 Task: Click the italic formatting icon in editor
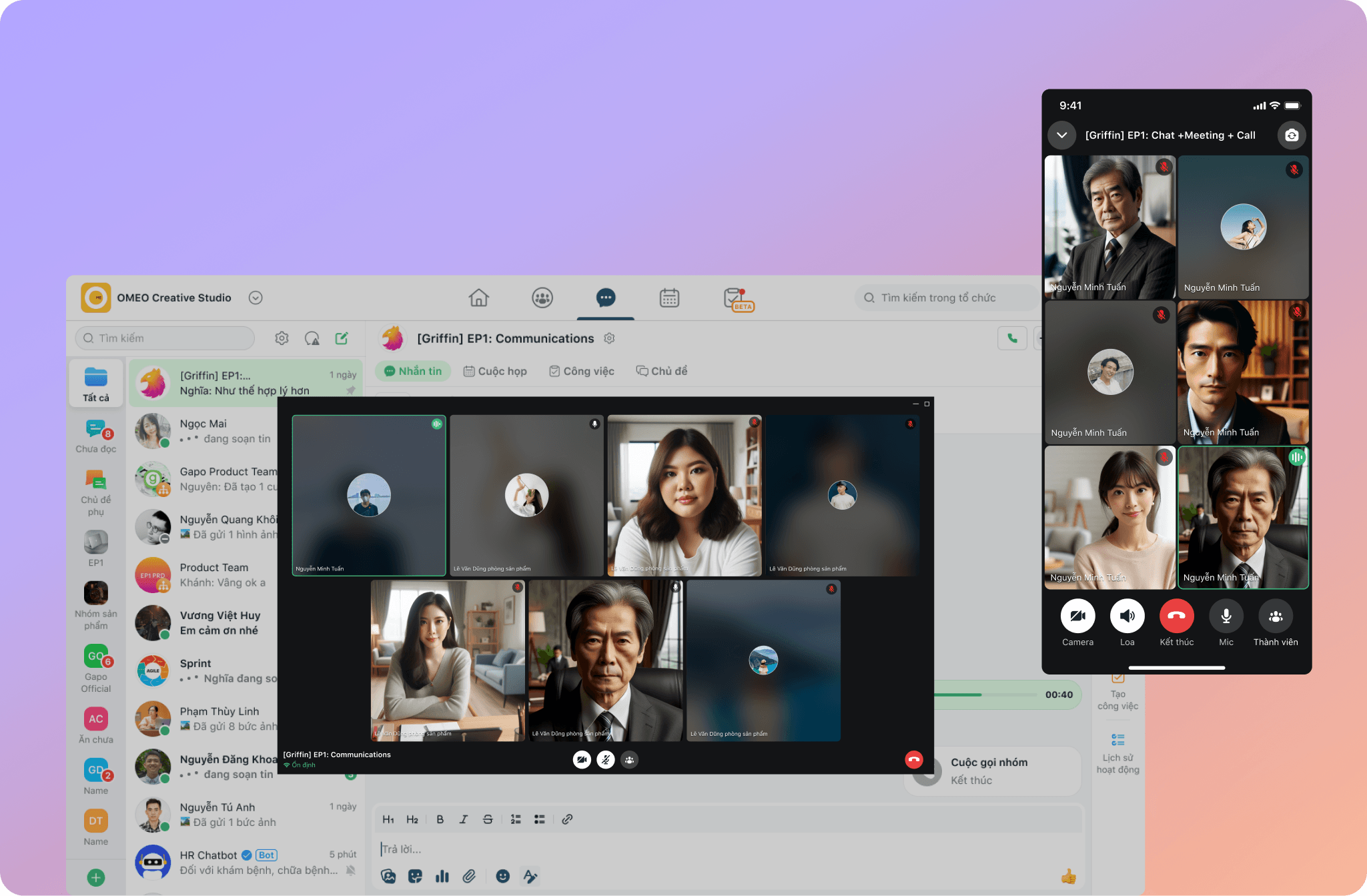462,819
